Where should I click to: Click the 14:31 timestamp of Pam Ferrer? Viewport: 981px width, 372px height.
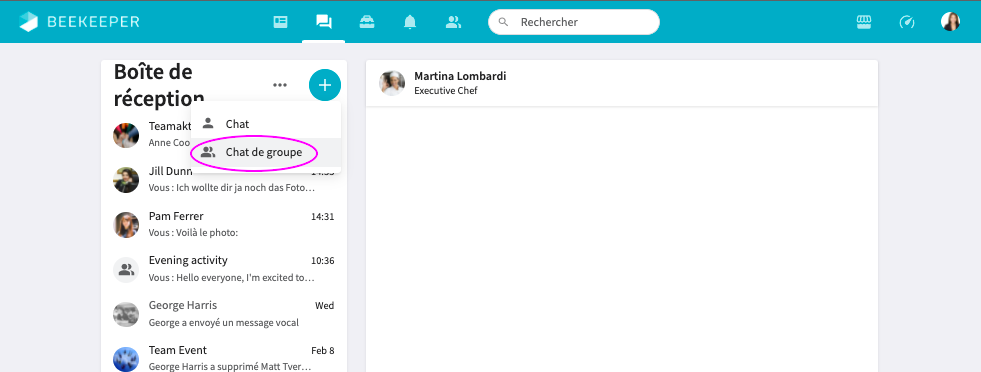point(323,217)
